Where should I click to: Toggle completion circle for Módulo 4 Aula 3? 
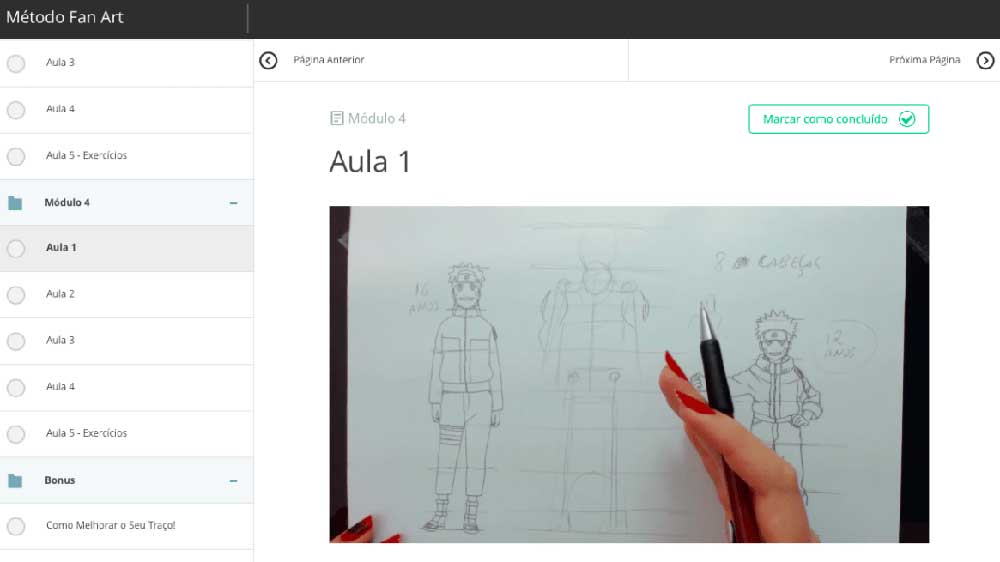click(x=16, y=341)
